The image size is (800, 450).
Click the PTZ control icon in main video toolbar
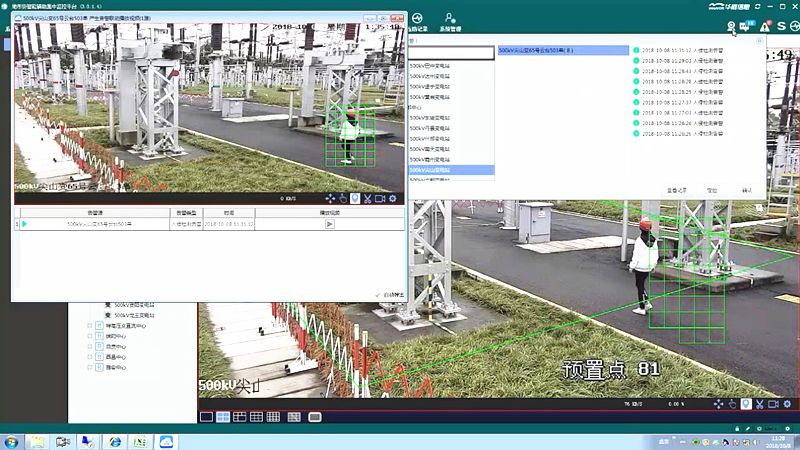click(718, 404)
